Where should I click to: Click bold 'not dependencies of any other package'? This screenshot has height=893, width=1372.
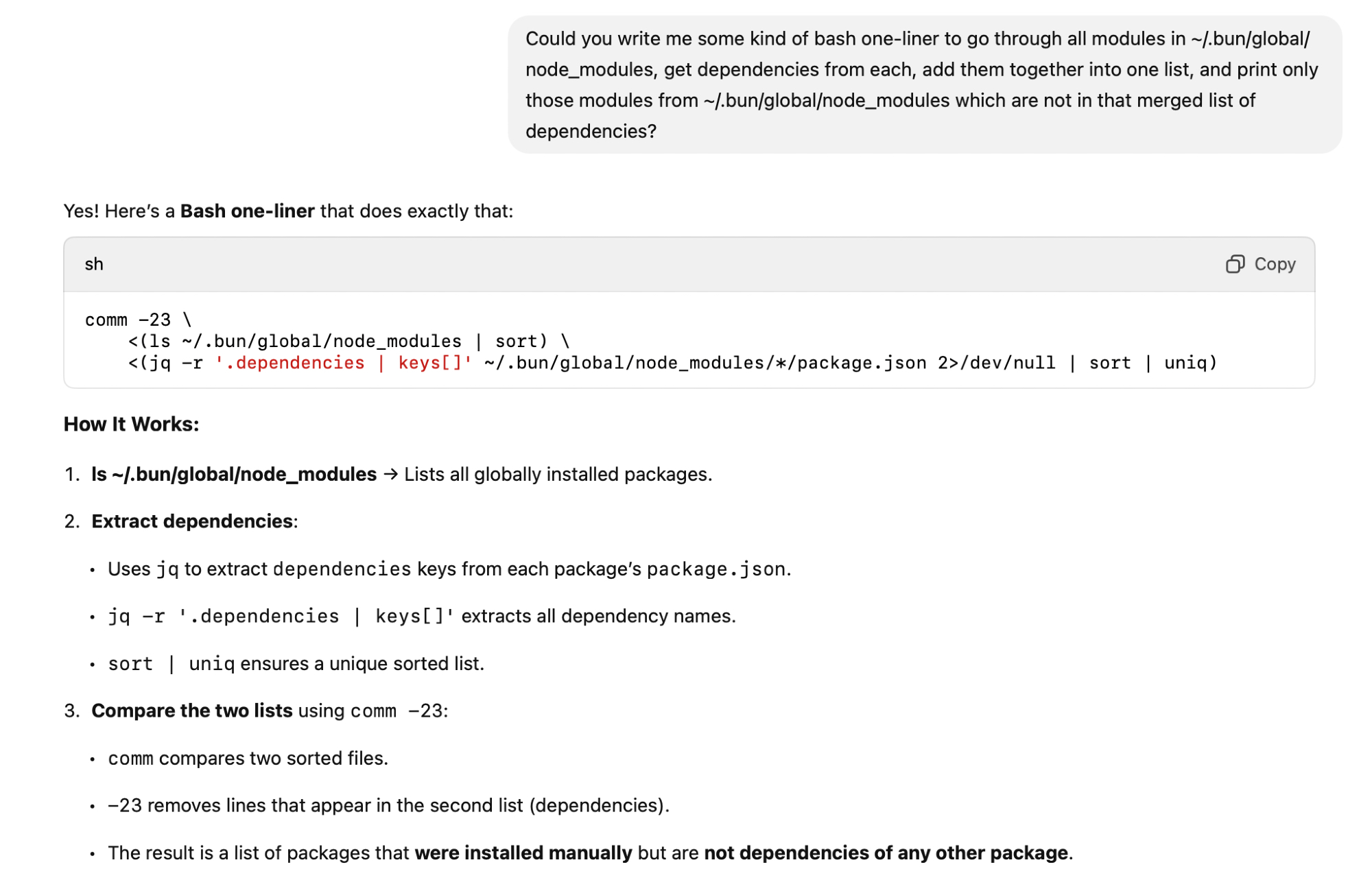coord(886,853)
